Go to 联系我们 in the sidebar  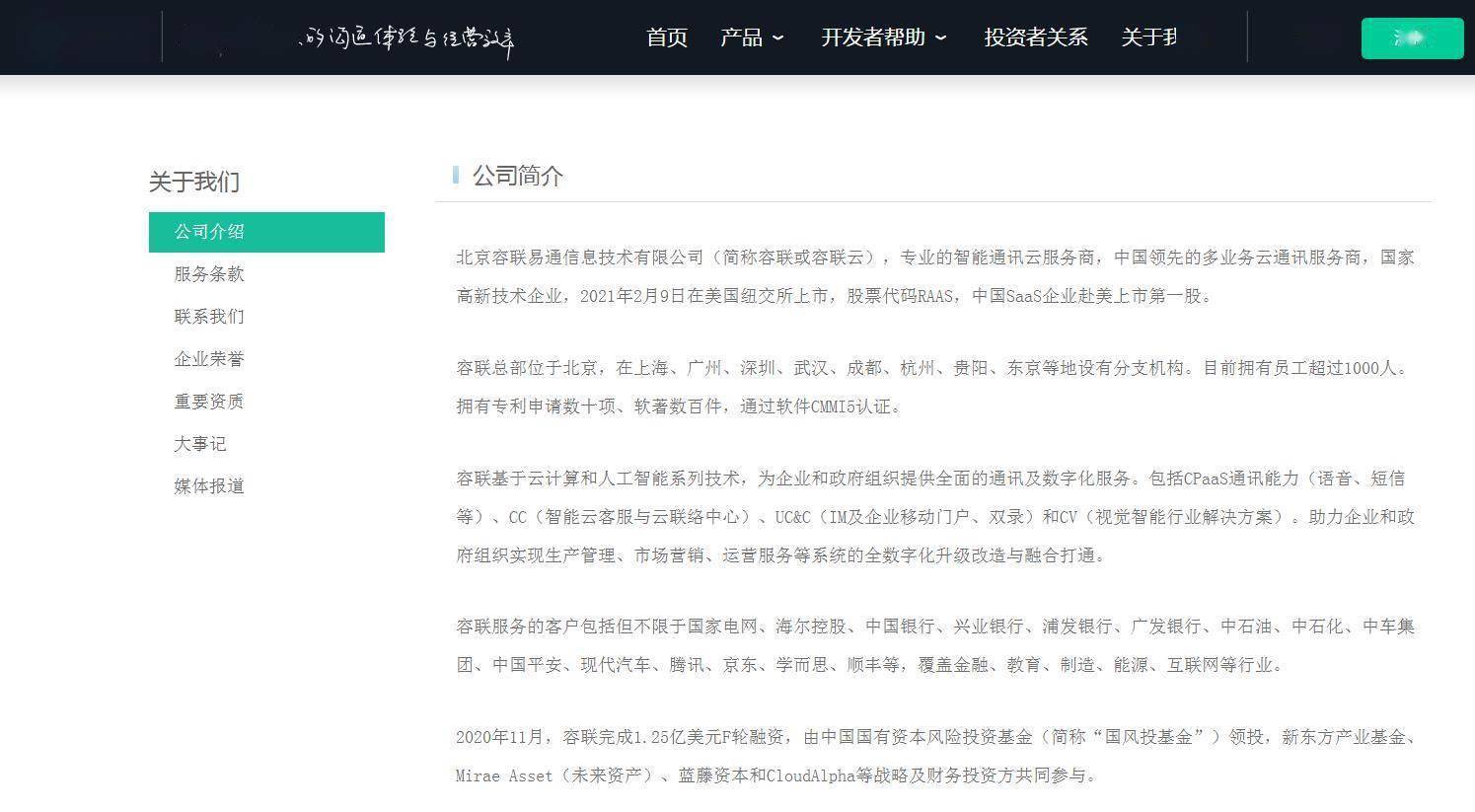coord(209,317)
